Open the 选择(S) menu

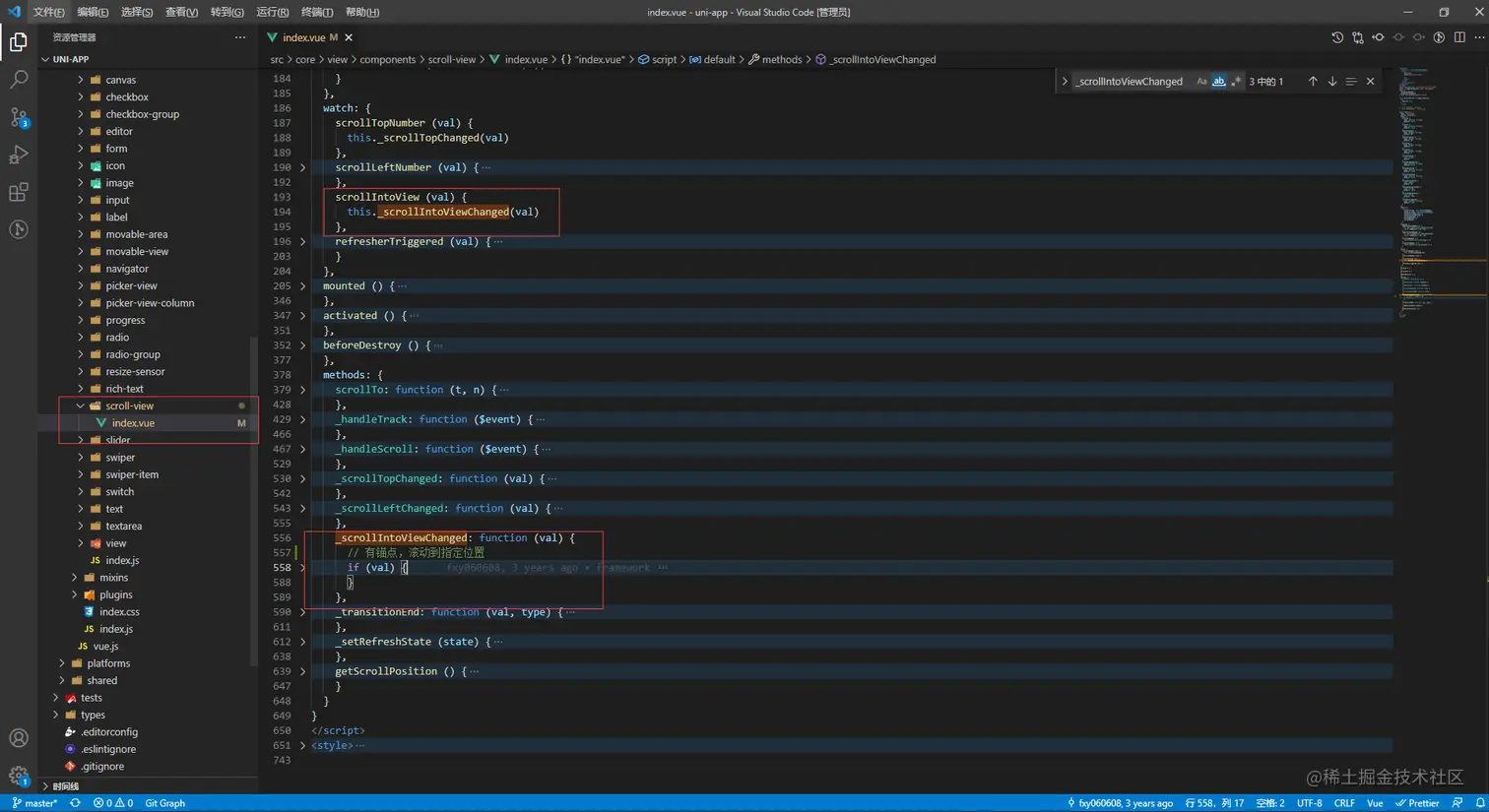click(x=137, y=12)
